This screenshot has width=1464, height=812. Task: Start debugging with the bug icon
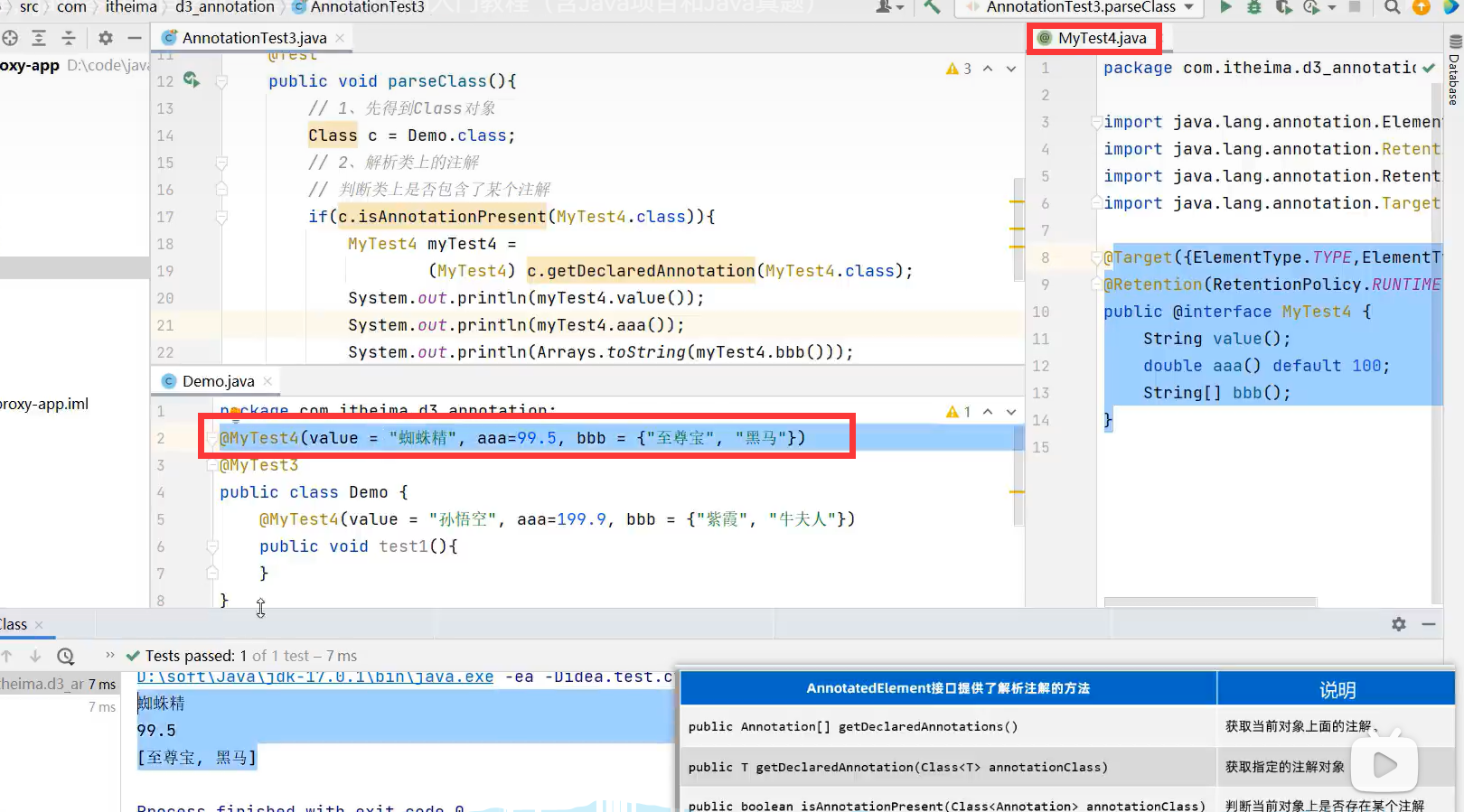coord(1254,7)
